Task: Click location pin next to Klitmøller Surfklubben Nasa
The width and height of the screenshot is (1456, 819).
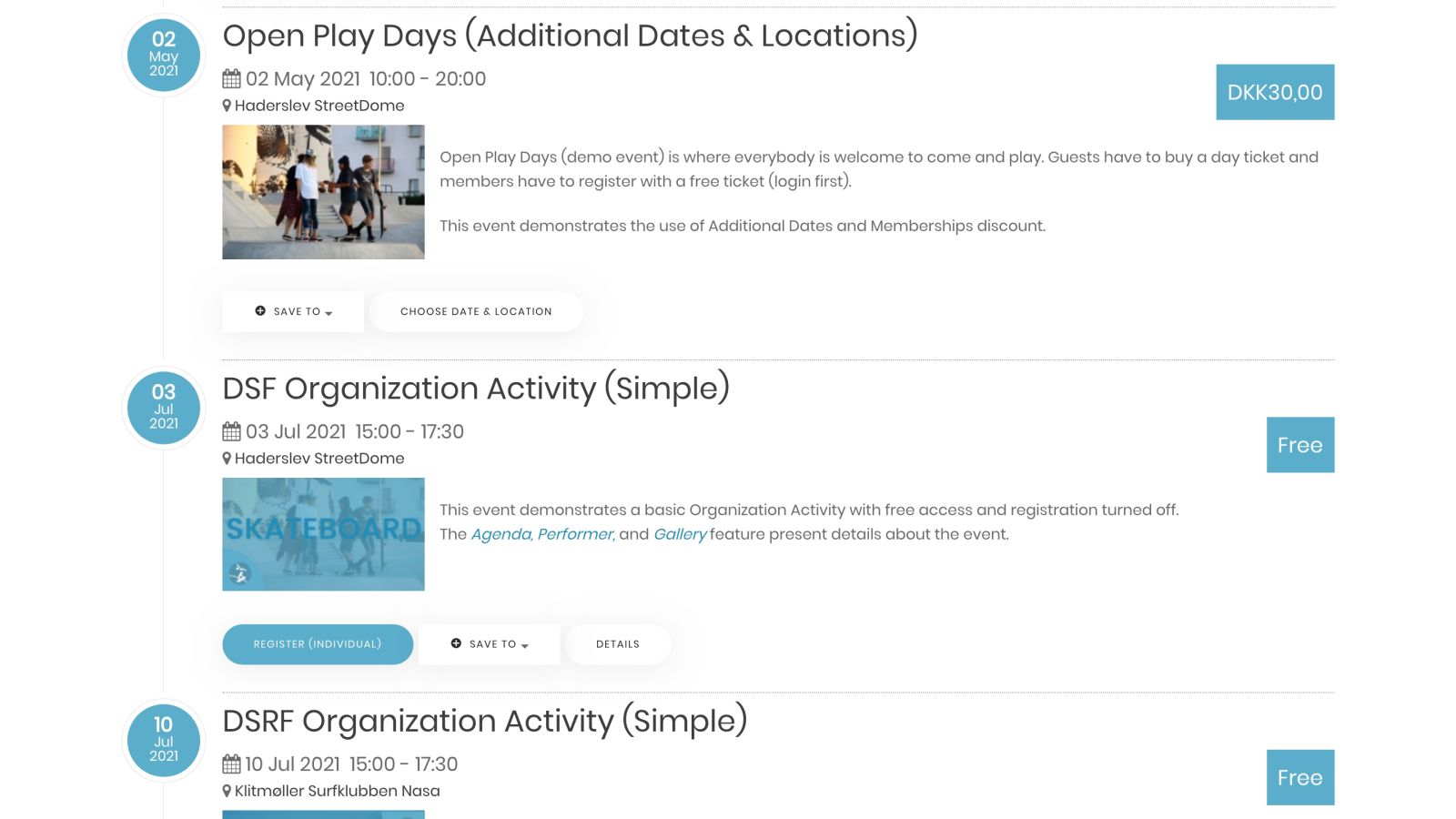Action: [x=227, y=791]
